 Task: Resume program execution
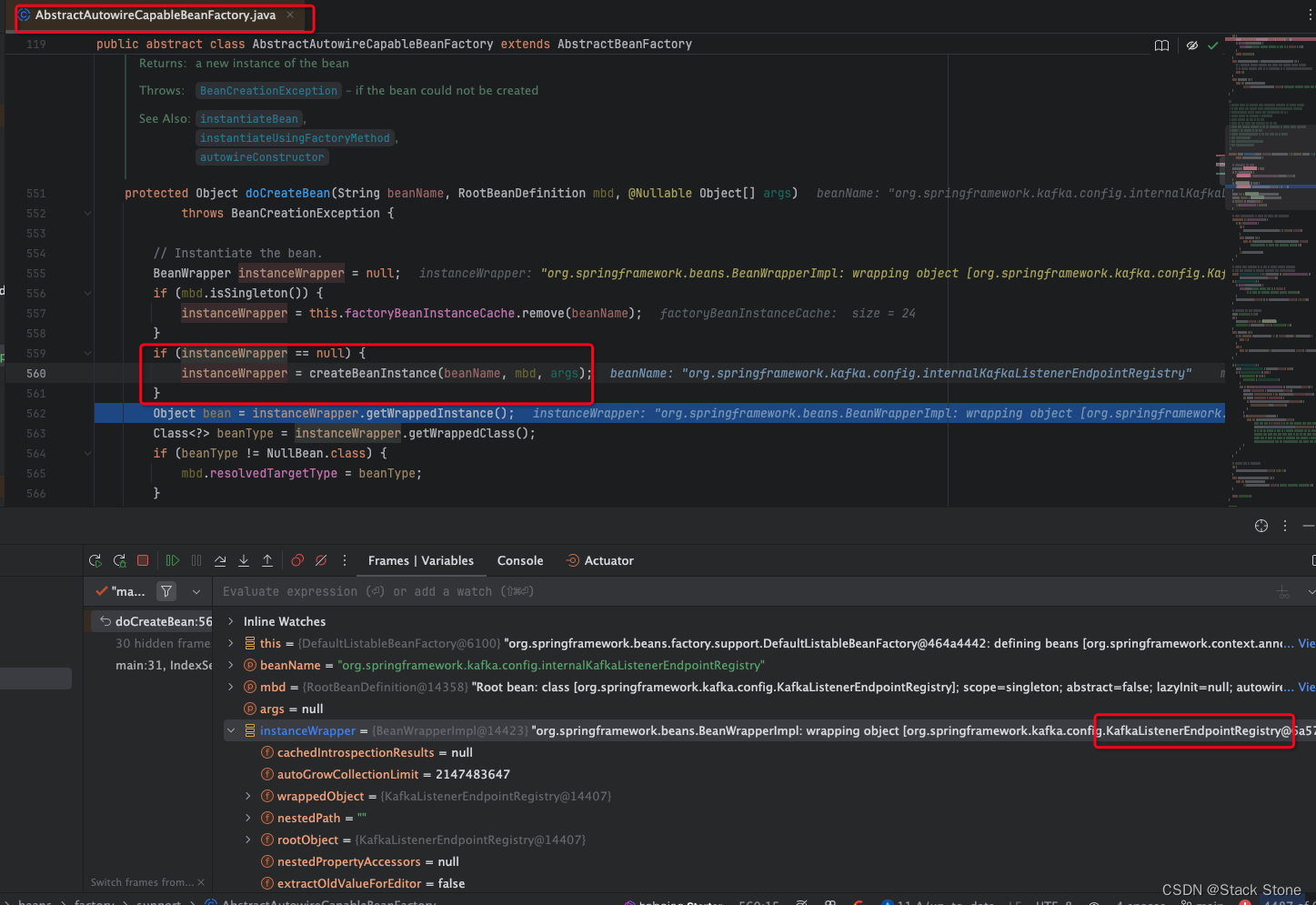pyautogui.click(x=172, y=561)
